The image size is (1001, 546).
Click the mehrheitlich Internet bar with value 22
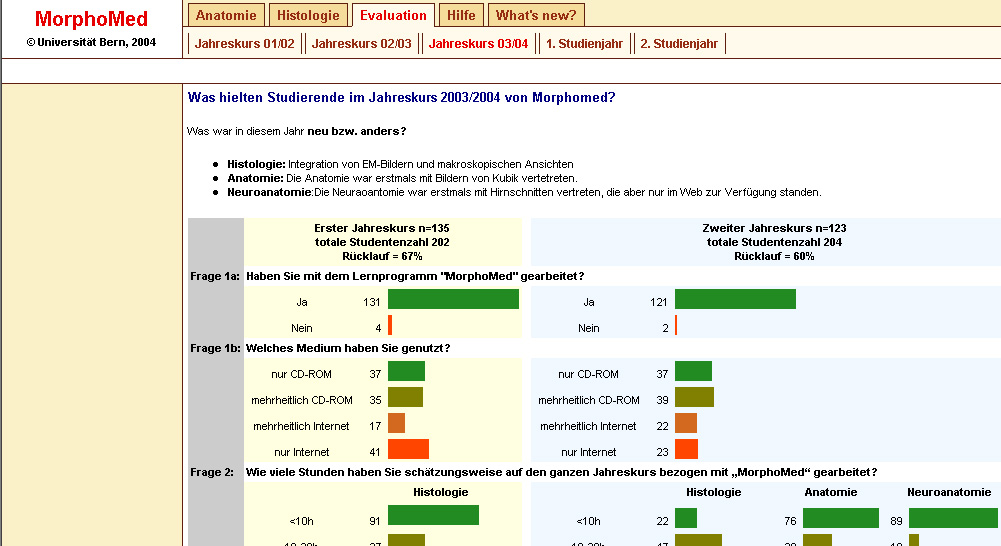tap(686, 423)
